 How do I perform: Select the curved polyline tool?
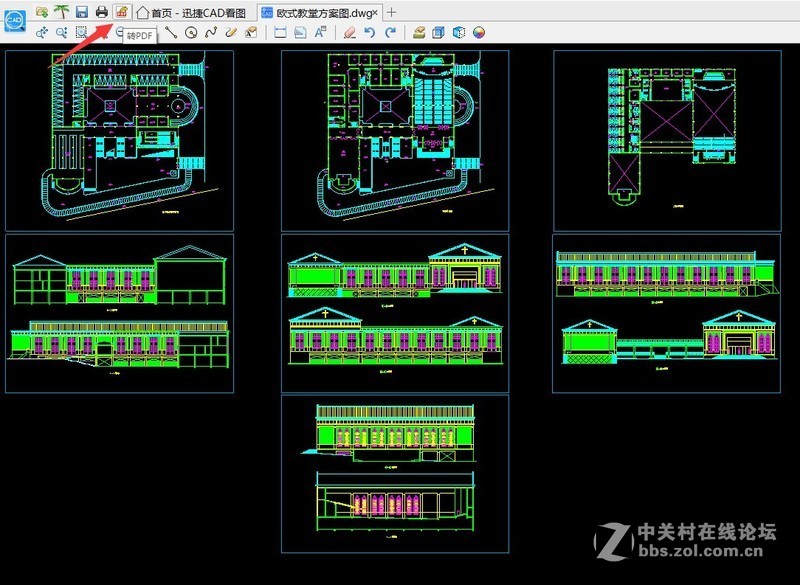tap(211, 33)
